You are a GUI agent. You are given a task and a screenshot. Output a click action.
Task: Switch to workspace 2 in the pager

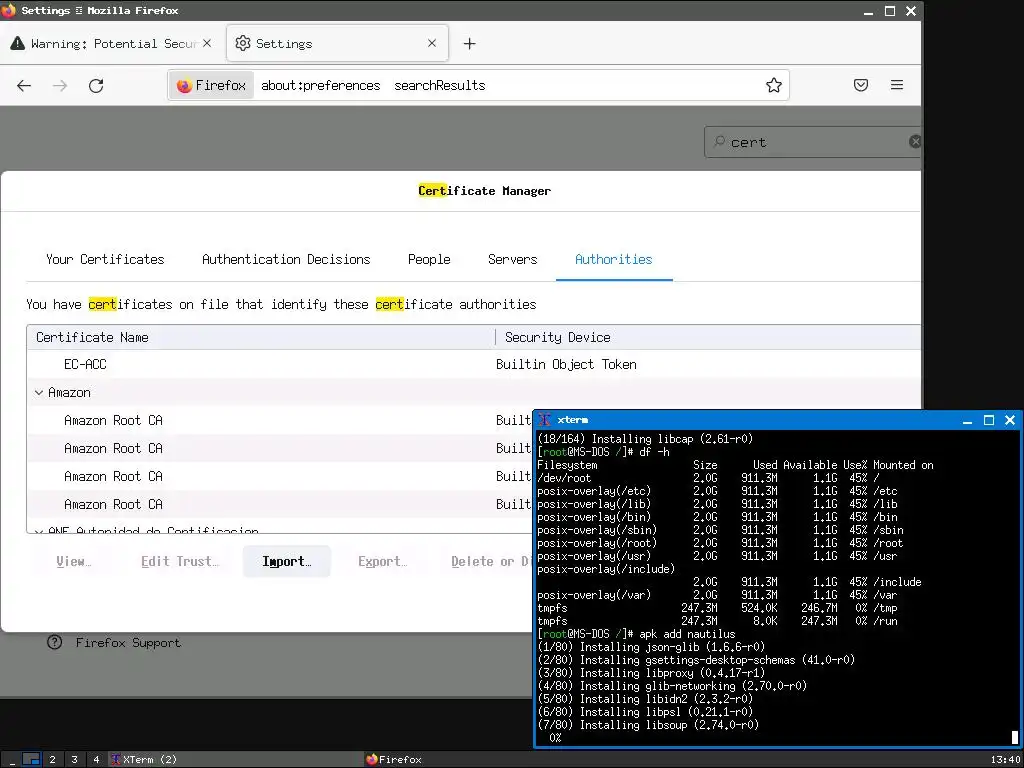click(x=52, y=760)
